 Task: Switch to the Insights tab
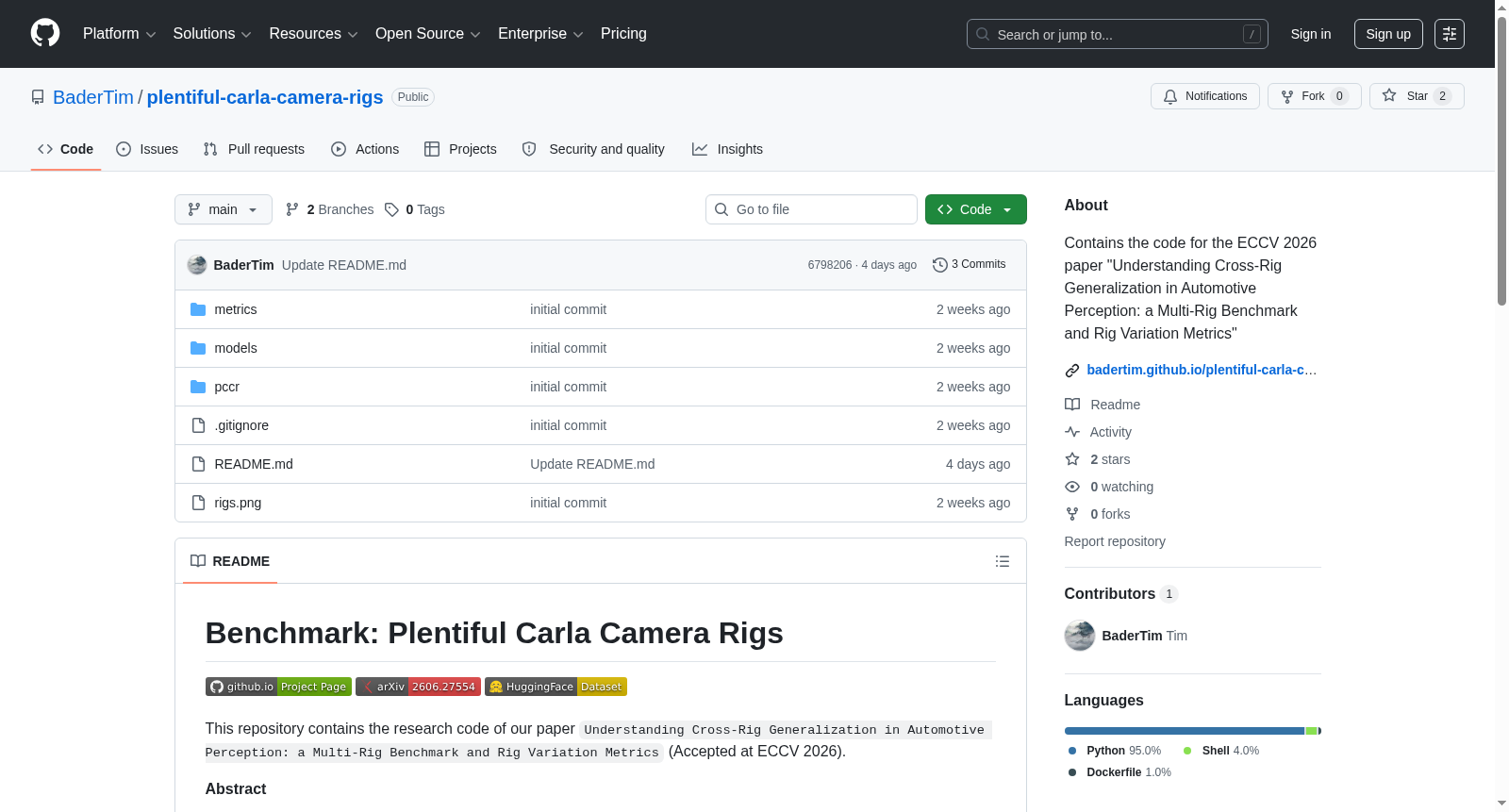pos(727,149)
